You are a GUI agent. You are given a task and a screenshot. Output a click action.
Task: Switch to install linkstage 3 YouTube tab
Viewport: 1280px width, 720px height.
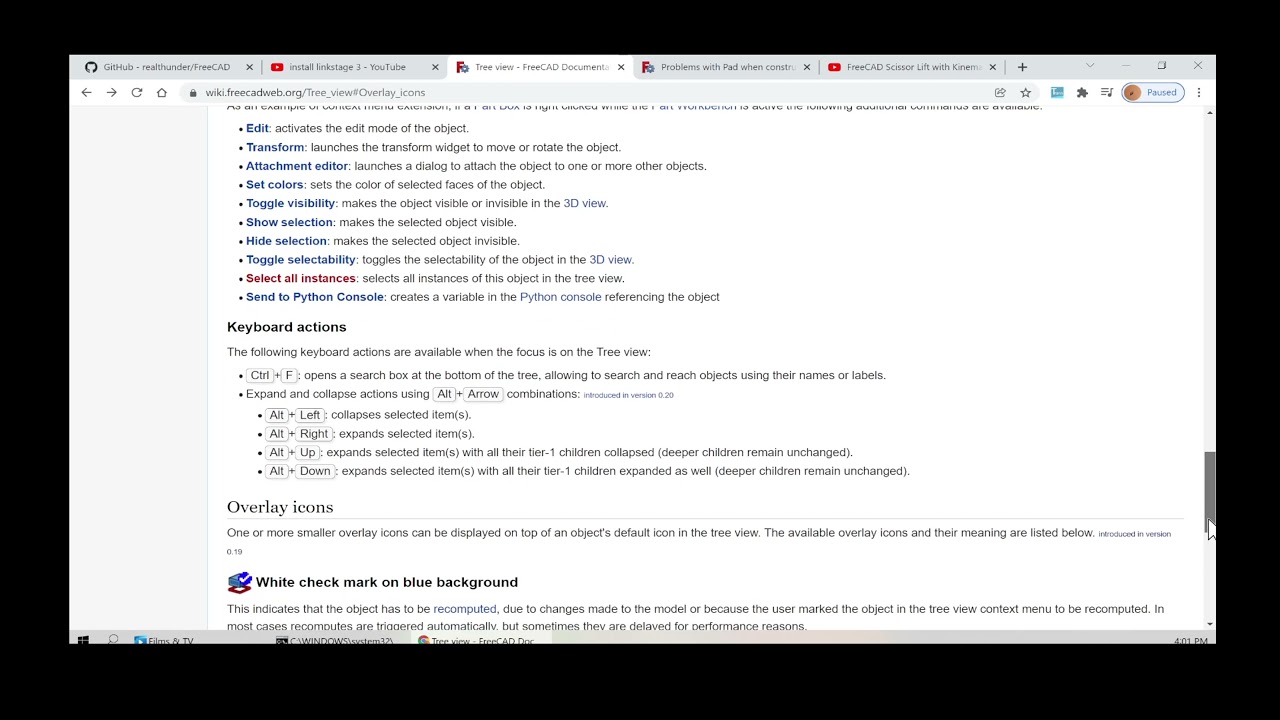pyautogui.click(x=346, y=67)
